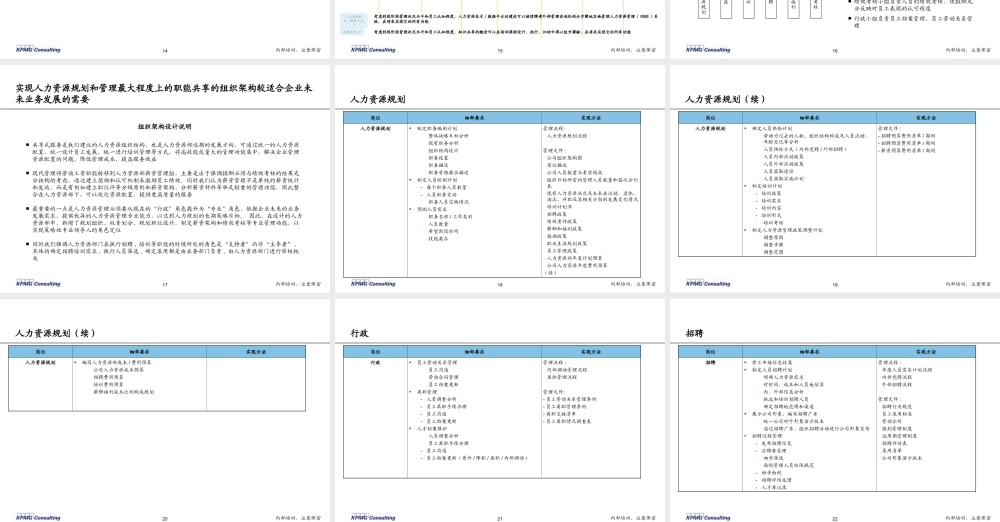Image resolution: width=1000 pixels, height=522 pixels.
Task: Click the 内部培训，注意保密 footer on slide 22
Action: pos(968,518)
